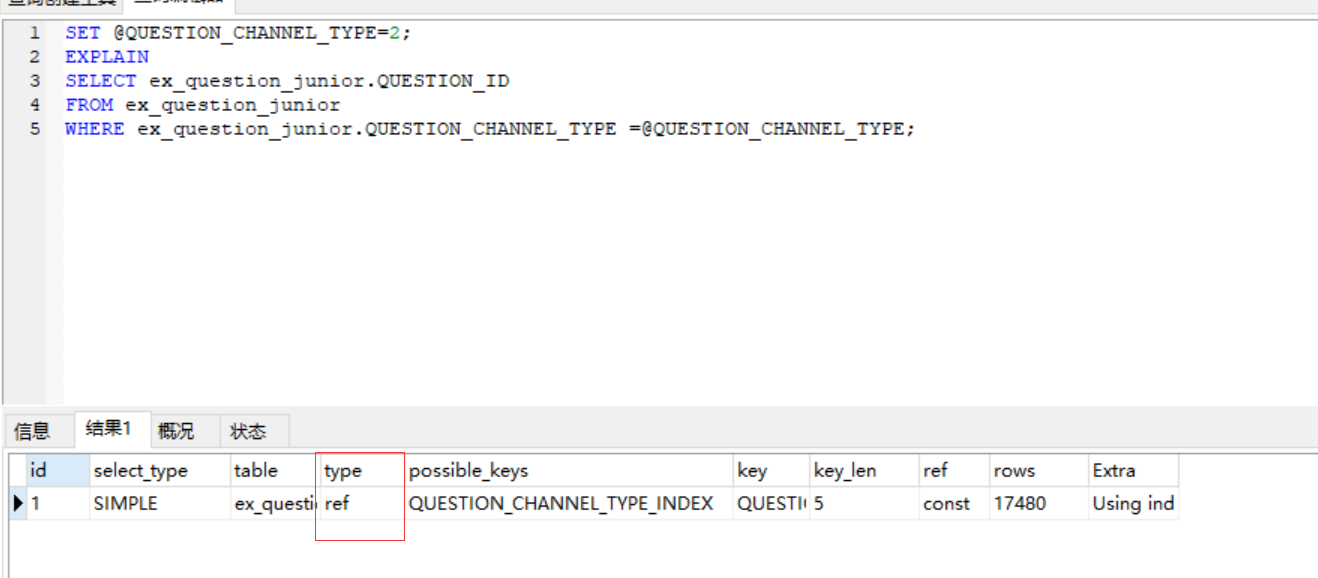Click the id column header
Image resolution: width=1318 pixels, height=578 pixels.
(57, 470)
